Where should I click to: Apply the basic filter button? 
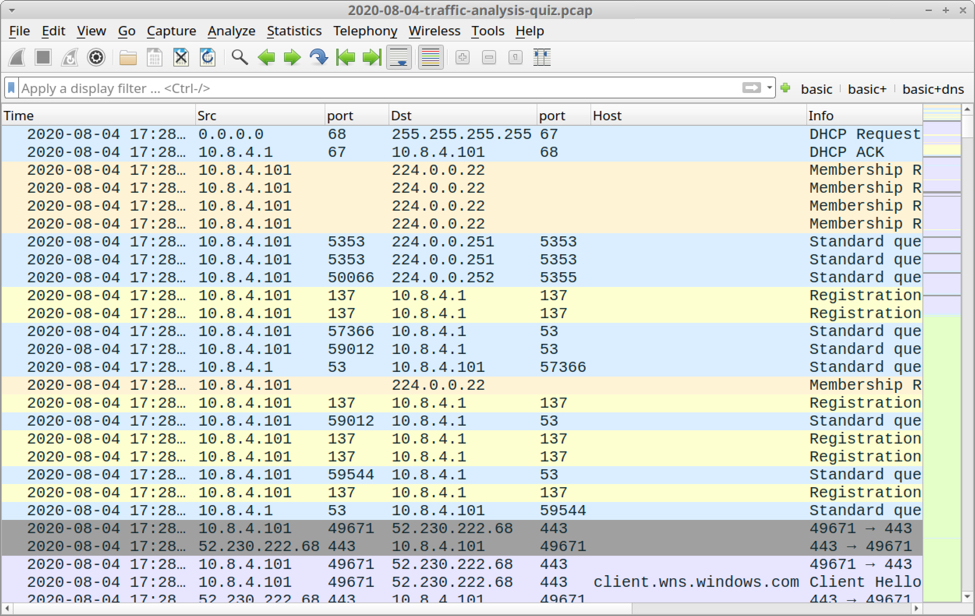pyautogui.click(x=816, y=89)
